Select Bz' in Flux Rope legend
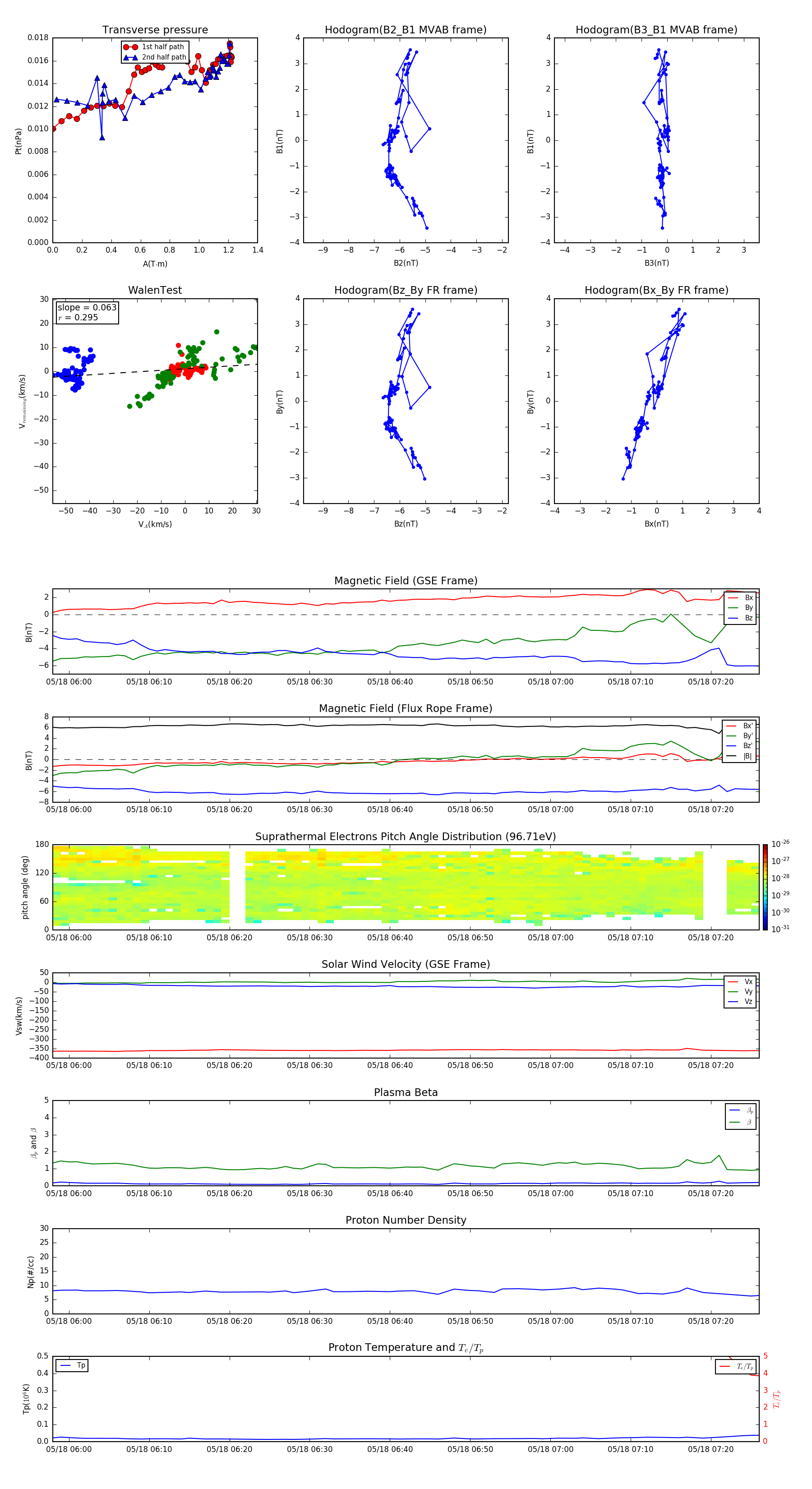This screenshot has width=812, height=1489. coord(740,746)
